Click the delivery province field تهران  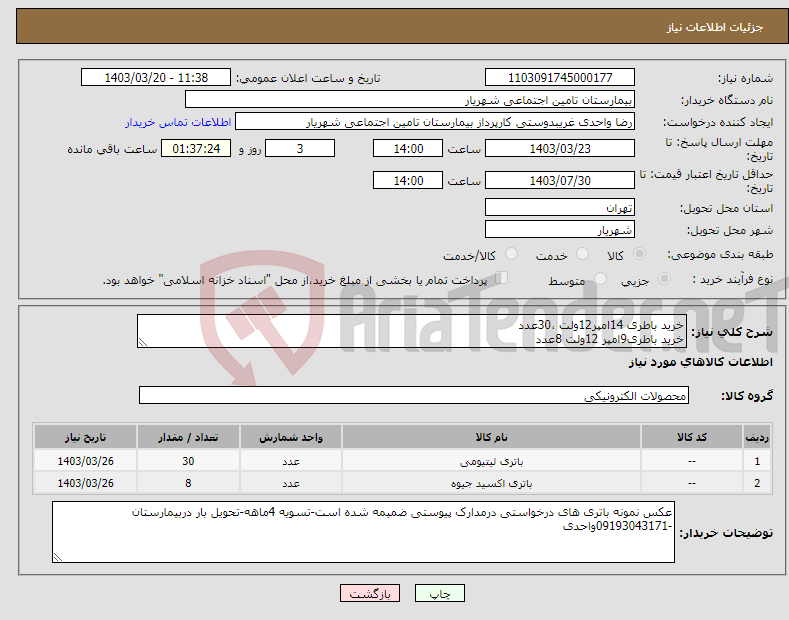(x=560, y=207)
